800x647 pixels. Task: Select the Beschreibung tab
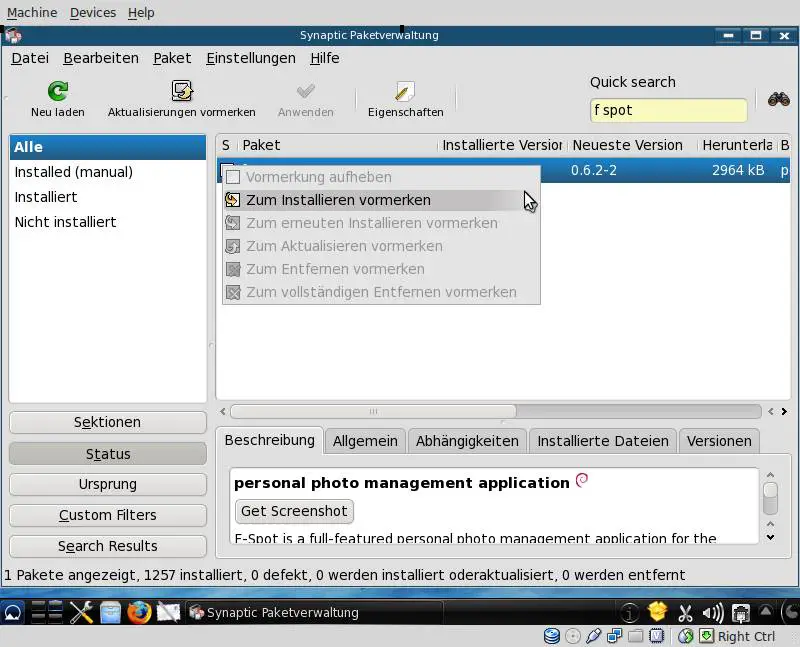tap(269, 440)
